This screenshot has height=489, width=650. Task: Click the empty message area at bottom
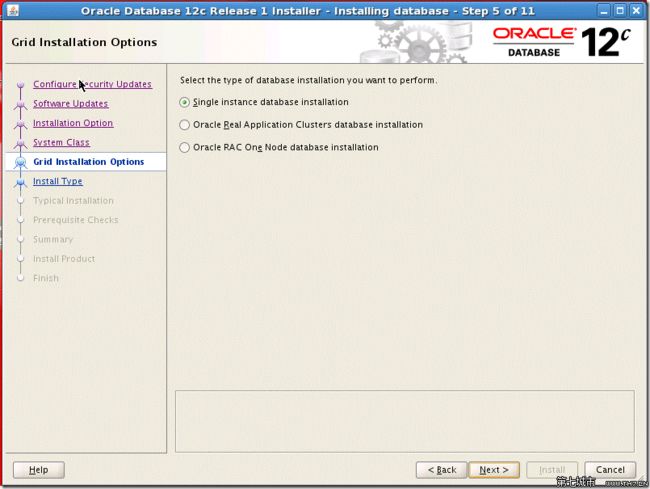click(405, 421)
